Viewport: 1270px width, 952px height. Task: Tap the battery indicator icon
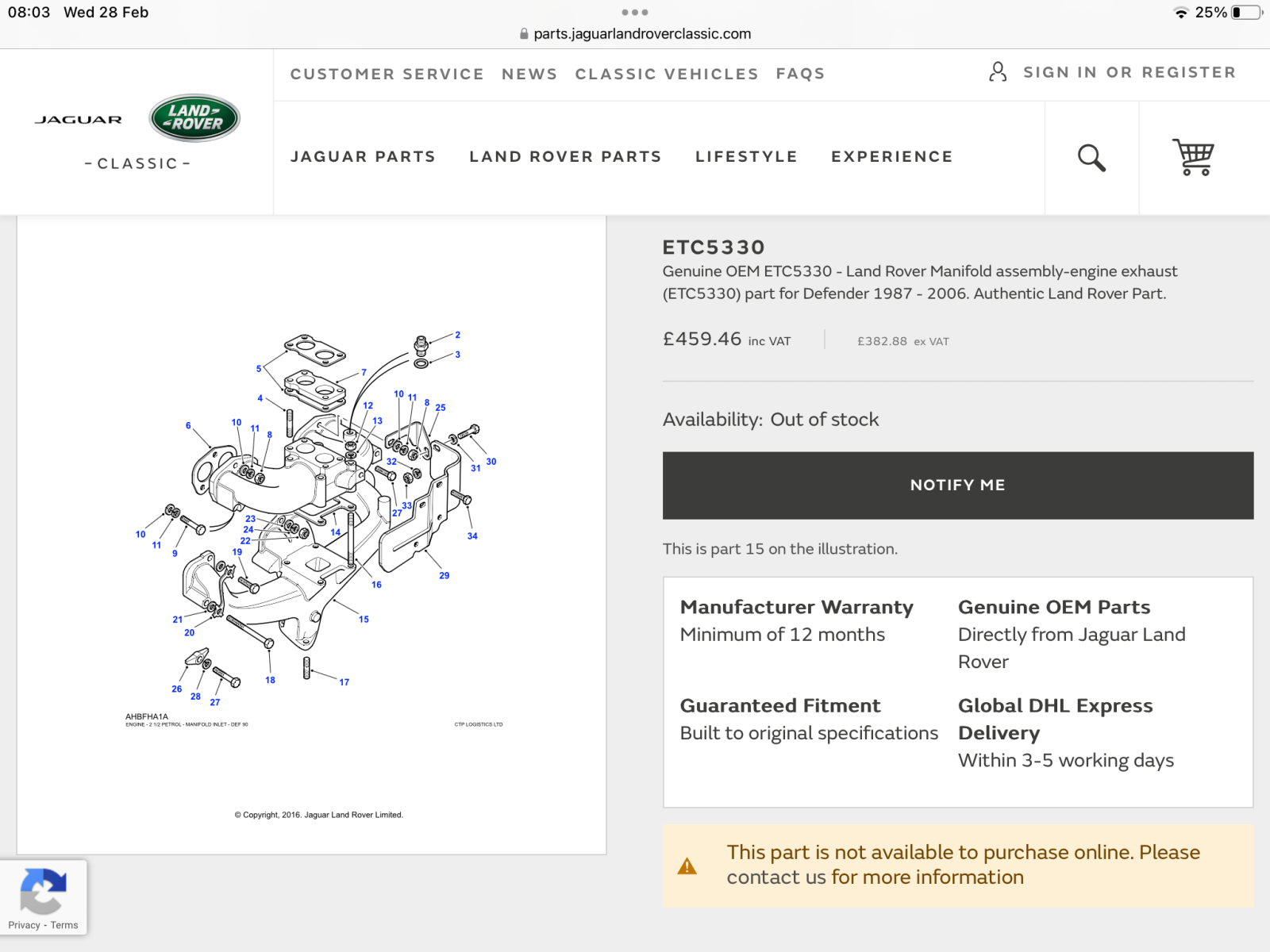click(1247, 13)
